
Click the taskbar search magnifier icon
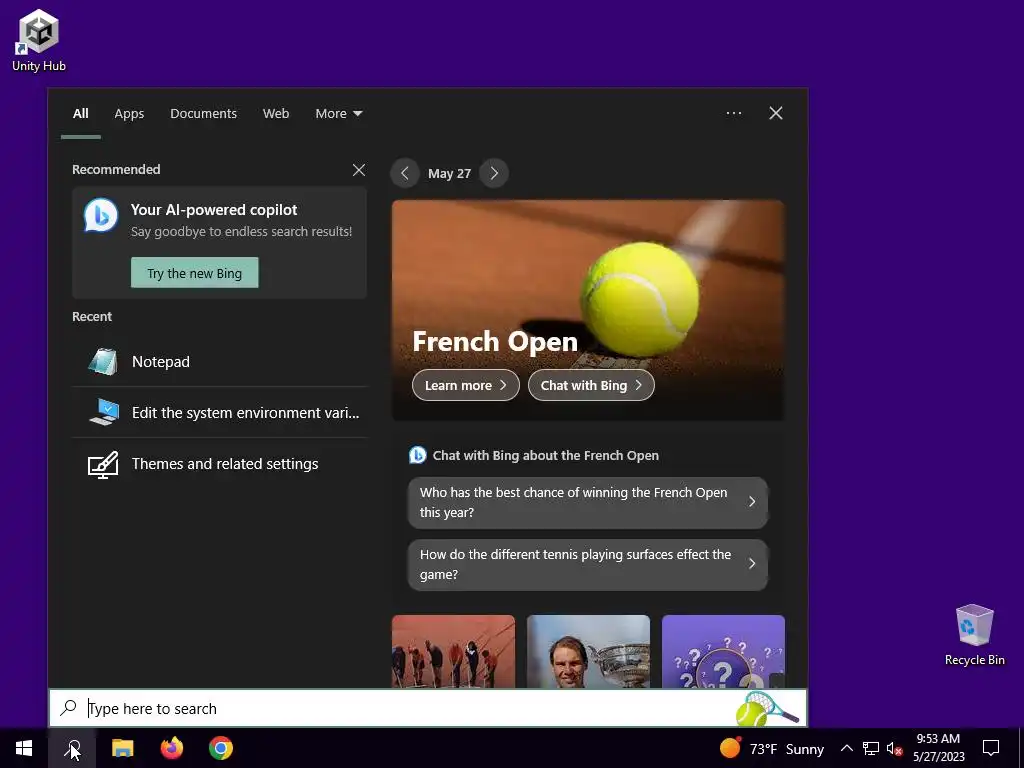[72, 748]
